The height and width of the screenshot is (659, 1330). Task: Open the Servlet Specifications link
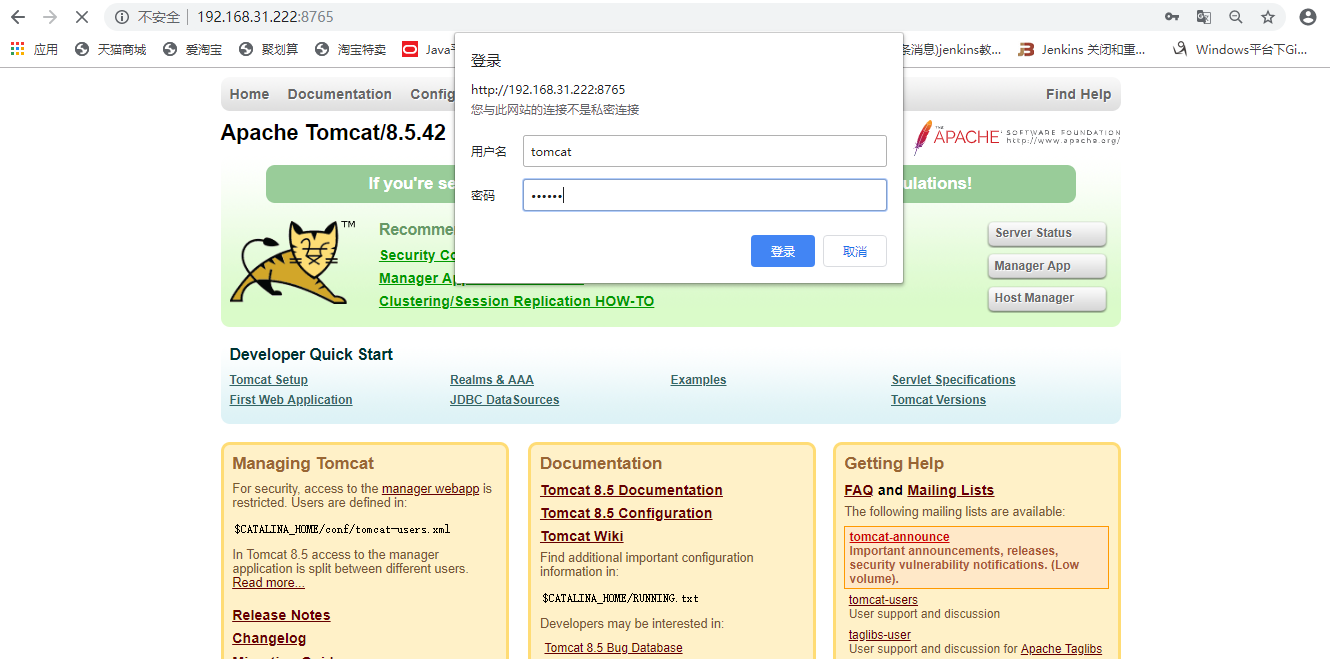954,380
